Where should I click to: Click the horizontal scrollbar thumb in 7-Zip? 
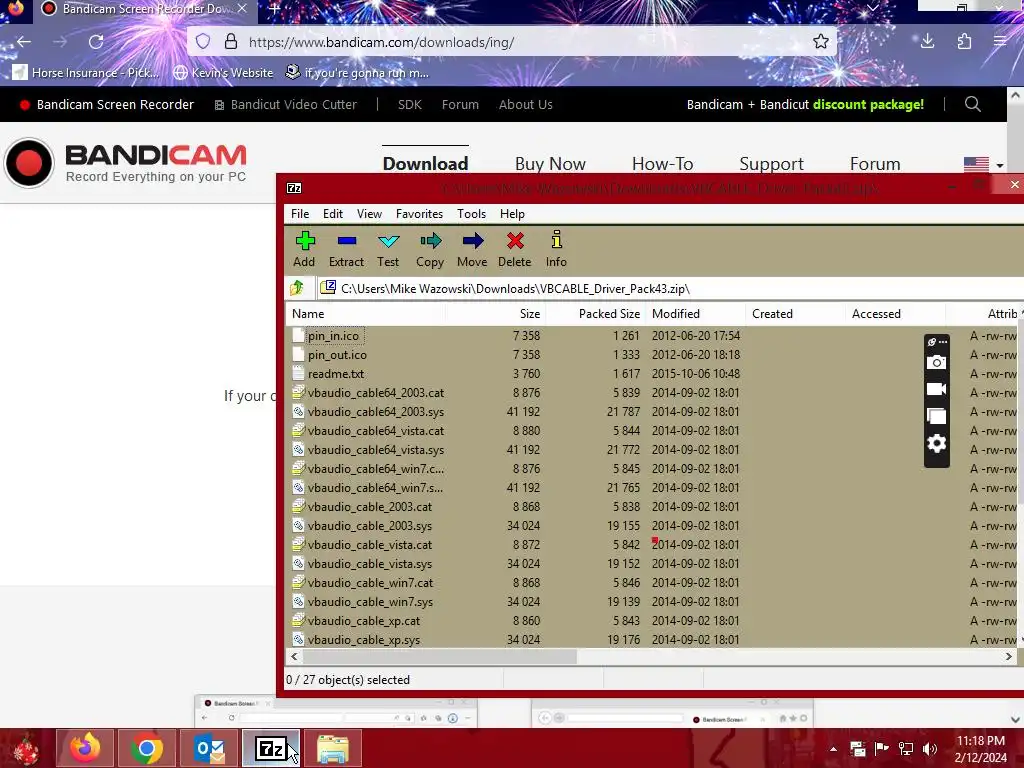click(x=439, y=656)
